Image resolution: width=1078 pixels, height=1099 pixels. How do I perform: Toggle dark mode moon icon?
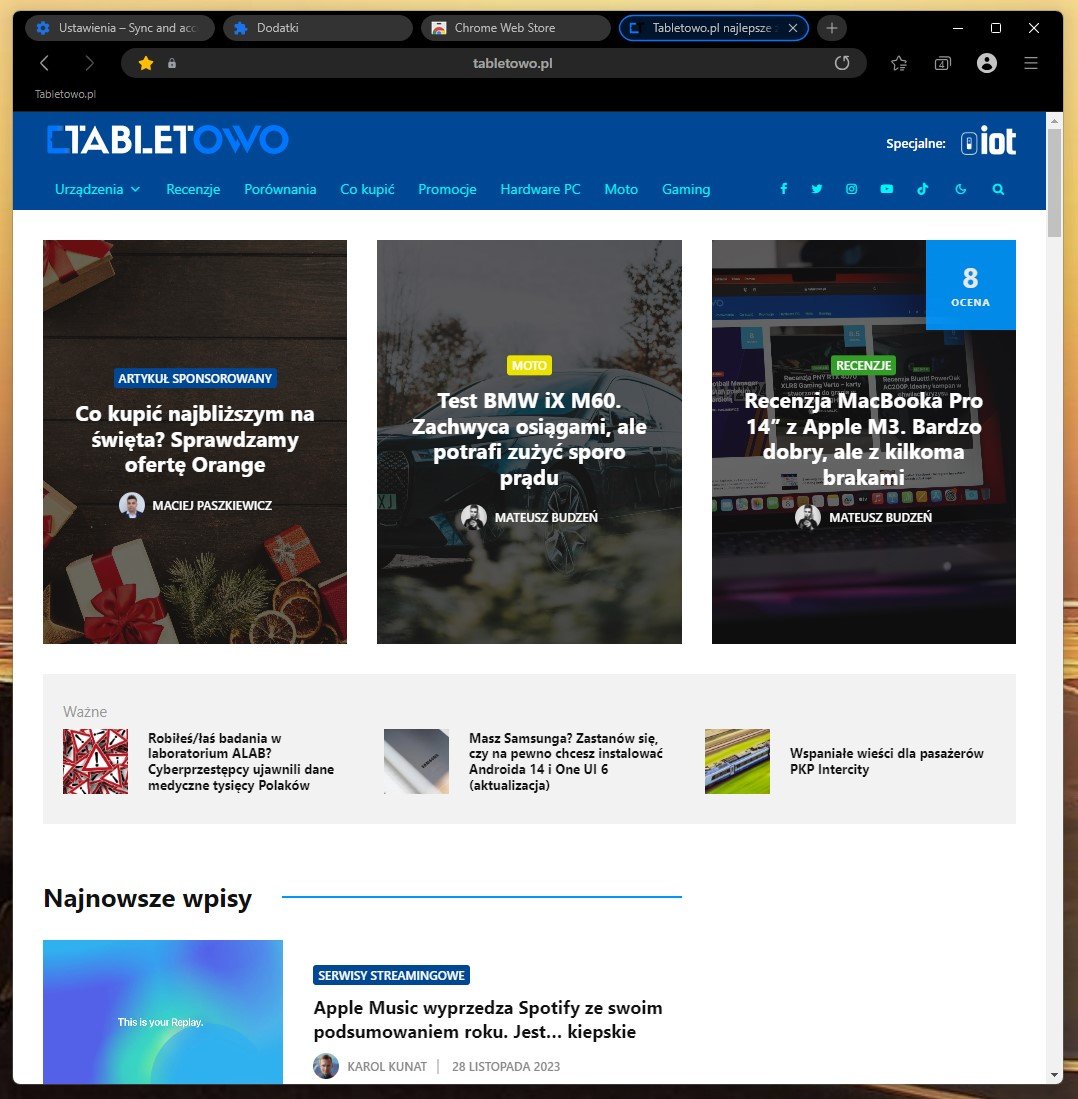point(961,189)
